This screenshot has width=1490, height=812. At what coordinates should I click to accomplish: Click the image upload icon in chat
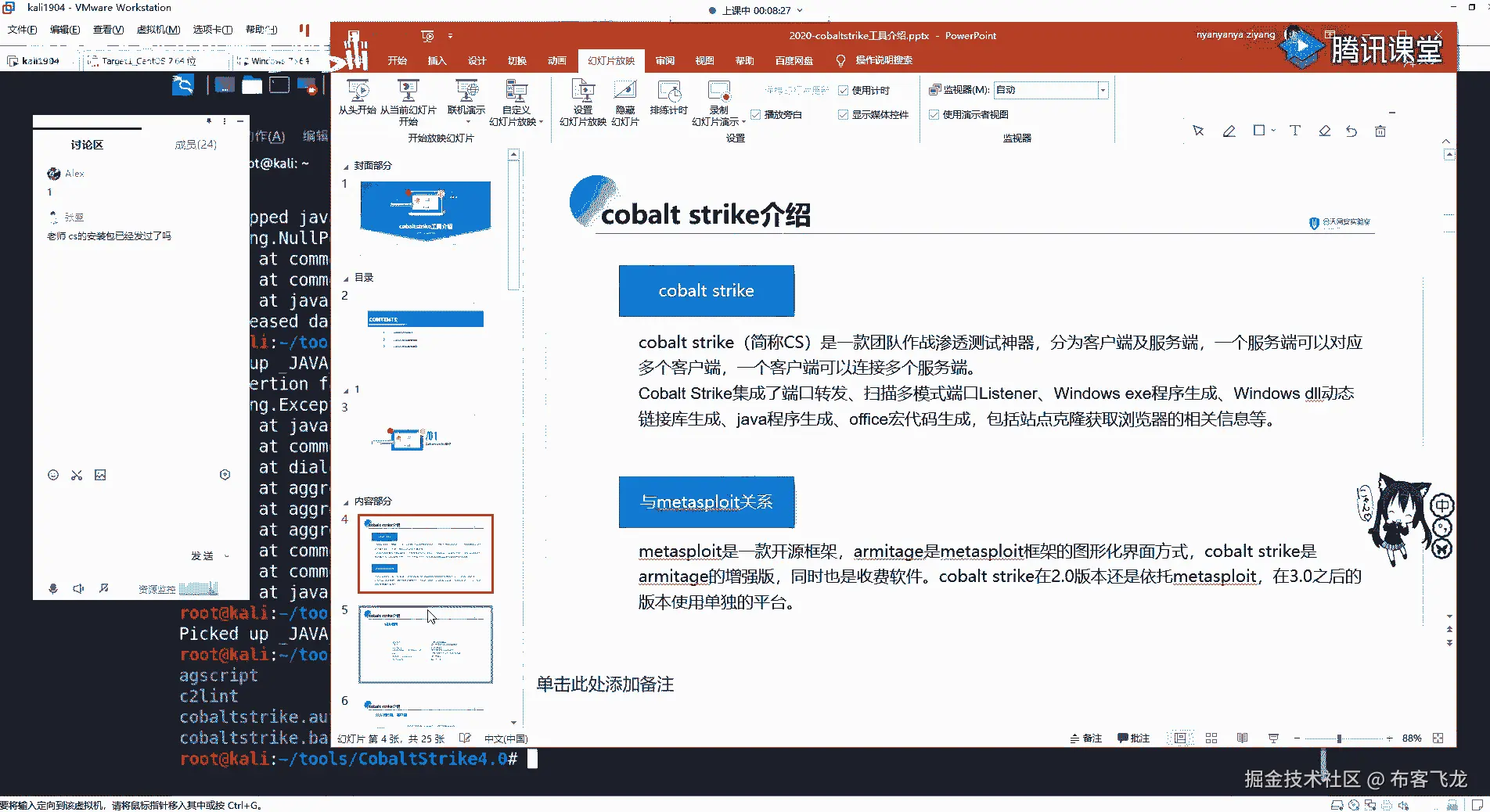[100, 475]
